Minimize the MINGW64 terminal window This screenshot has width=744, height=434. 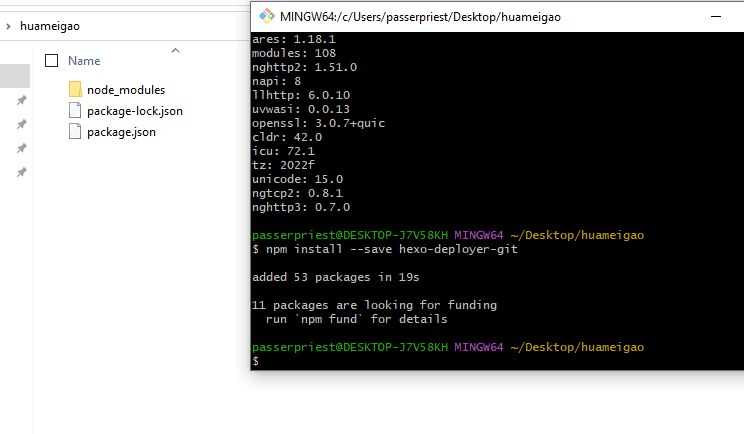716,16
